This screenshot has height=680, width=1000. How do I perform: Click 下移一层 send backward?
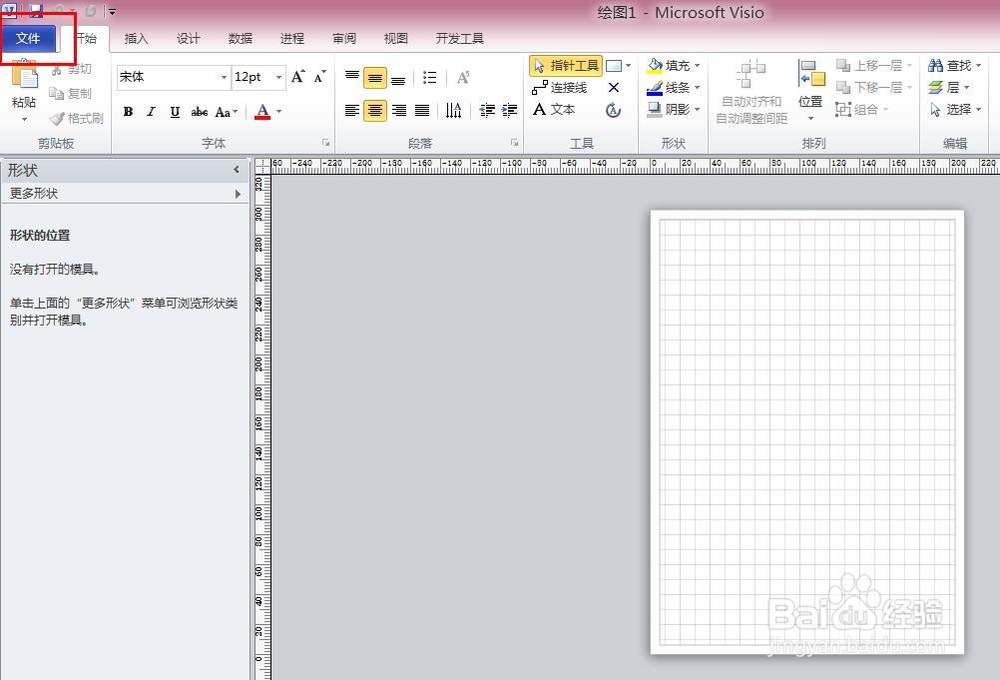[x=873, y=87]
